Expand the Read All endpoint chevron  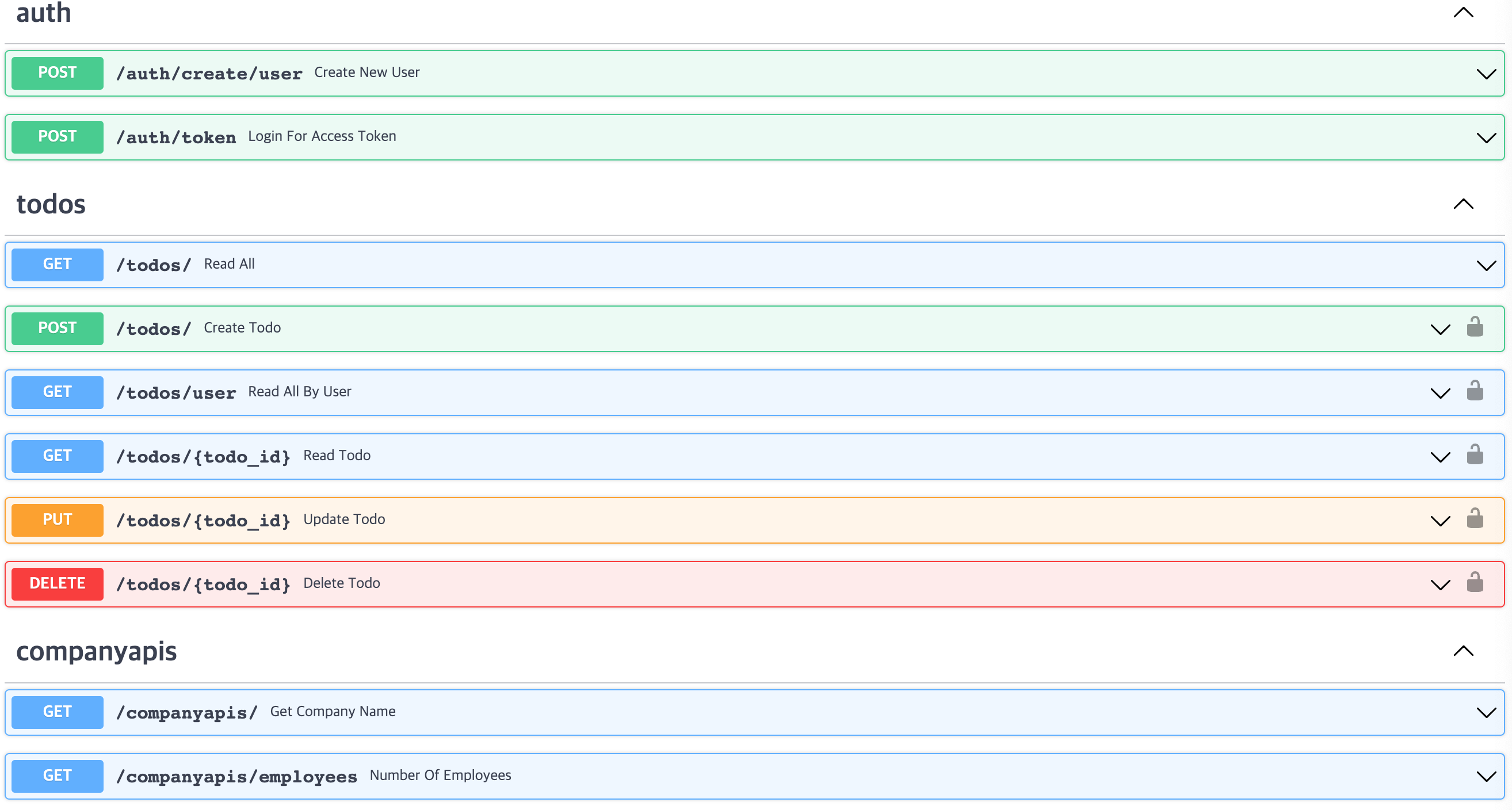(1486, 266)
